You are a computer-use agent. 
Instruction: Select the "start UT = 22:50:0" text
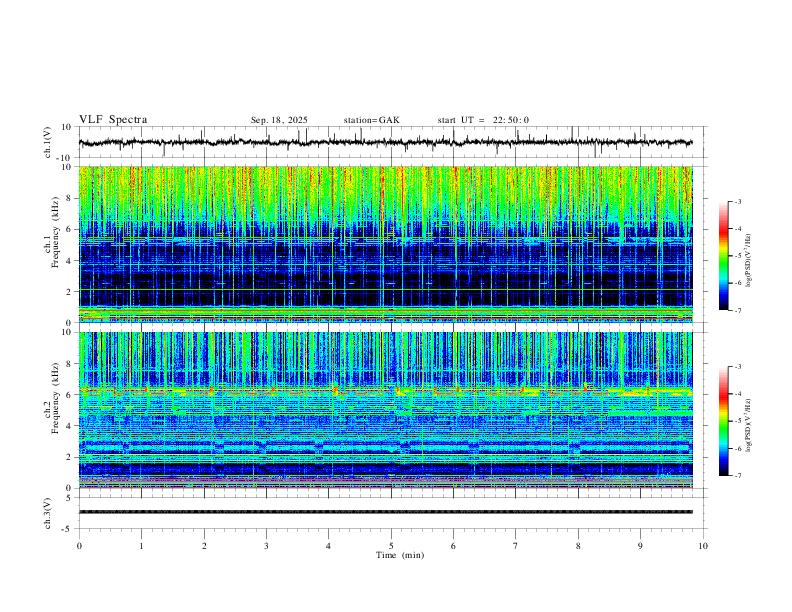pyautogui.click(x=483, y=120)
